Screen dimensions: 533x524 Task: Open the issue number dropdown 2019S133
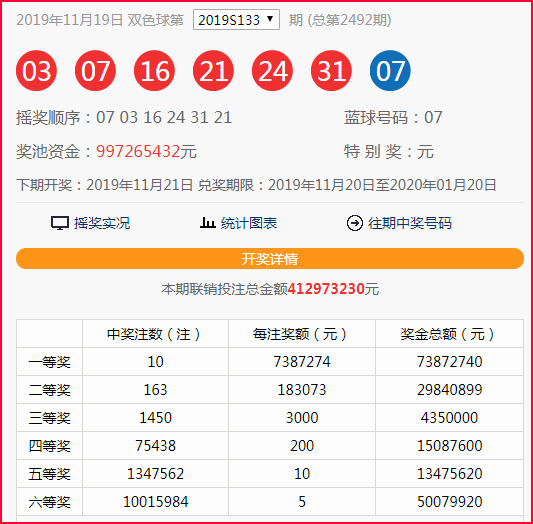(236, 20)
